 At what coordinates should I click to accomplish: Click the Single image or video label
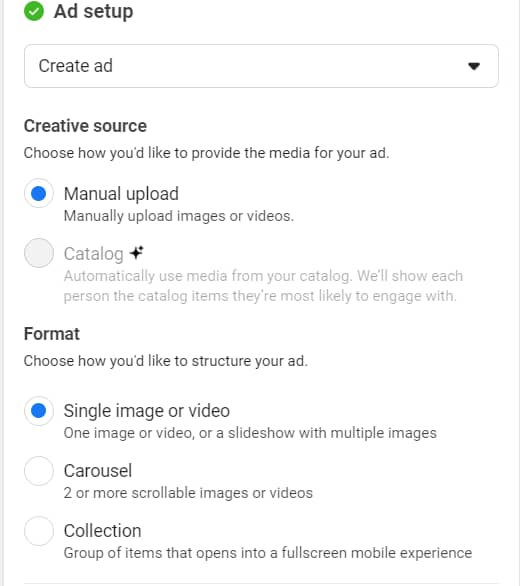click(147, 411)
